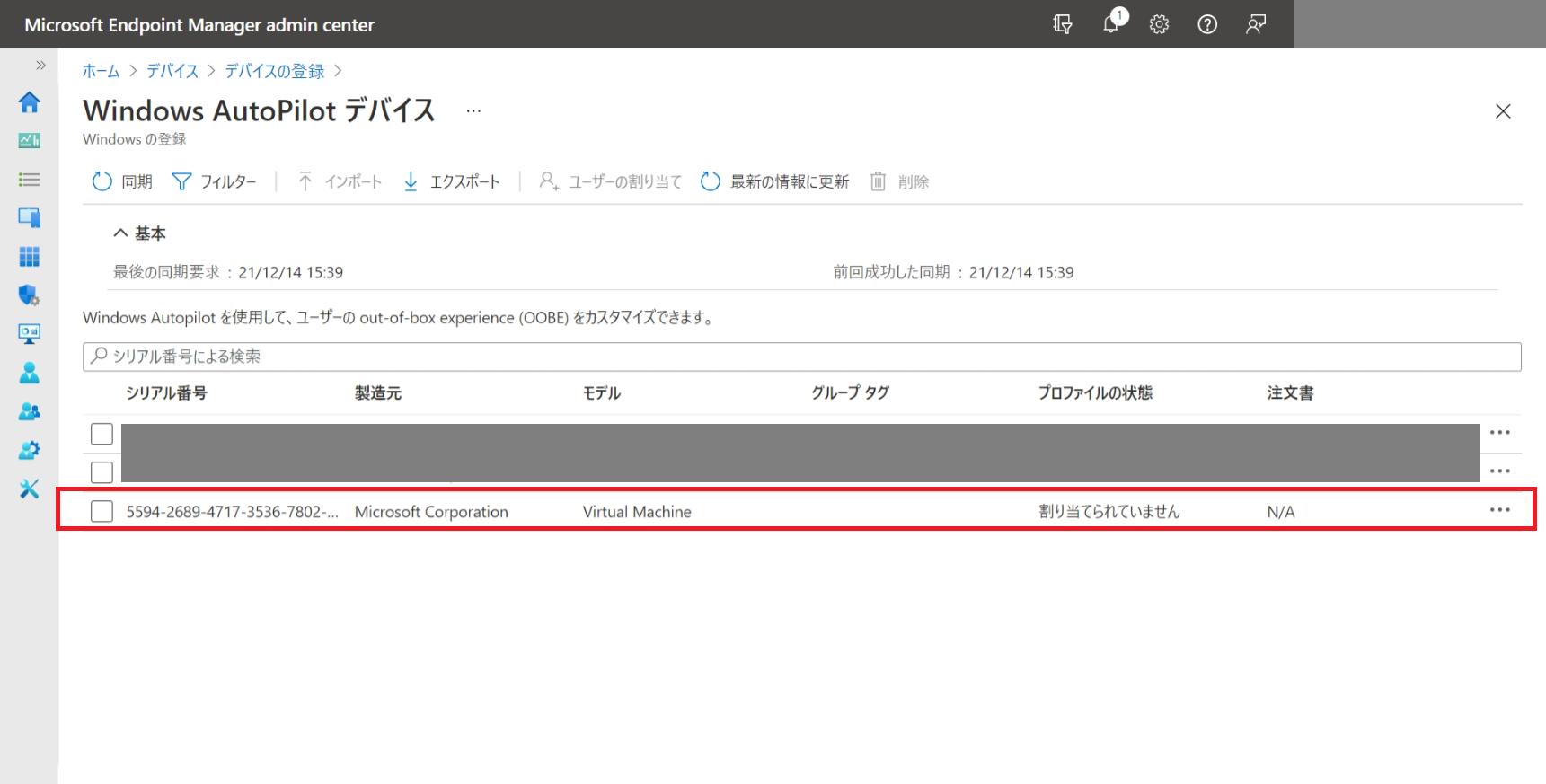Open the Dashboard icon in sidebar
The width and height of the screenshot is (1546, 784).
point(29,141)
